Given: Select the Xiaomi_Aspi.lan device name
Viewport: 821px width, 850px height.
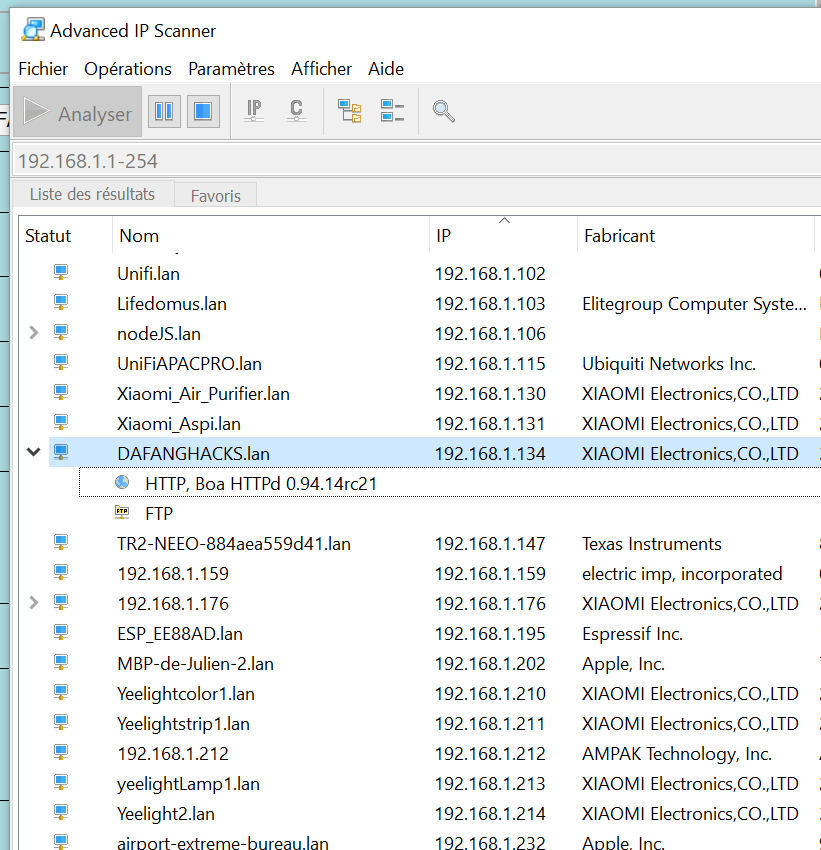Looking at the screenshot, I should (179, 423).
